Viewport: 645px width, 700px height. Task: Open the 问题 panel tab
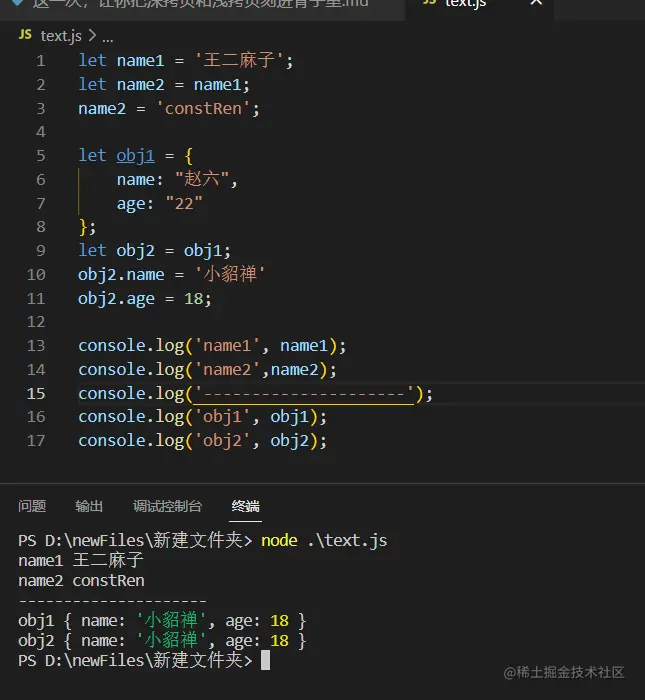(32, 506)
